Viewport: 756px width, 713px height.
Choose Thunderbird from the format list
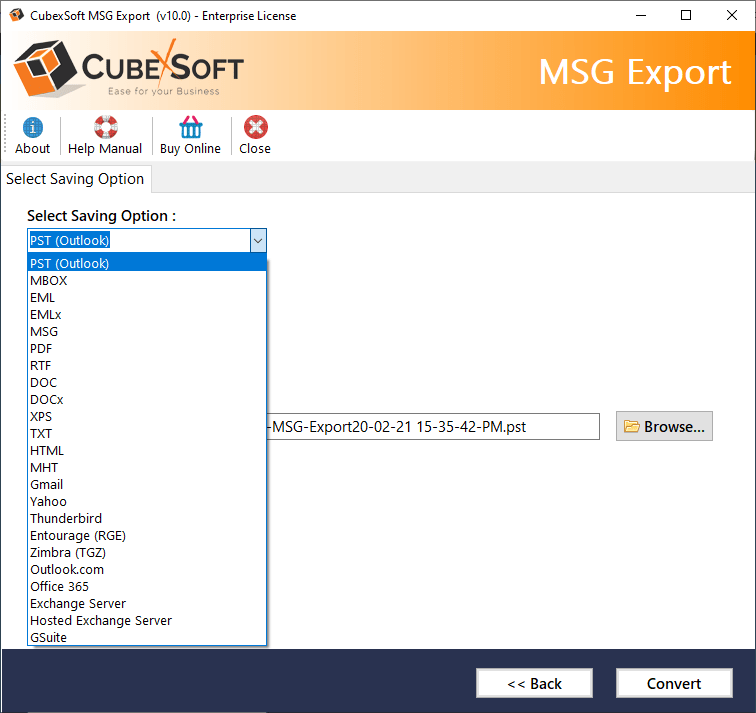[x=66, y=519]
